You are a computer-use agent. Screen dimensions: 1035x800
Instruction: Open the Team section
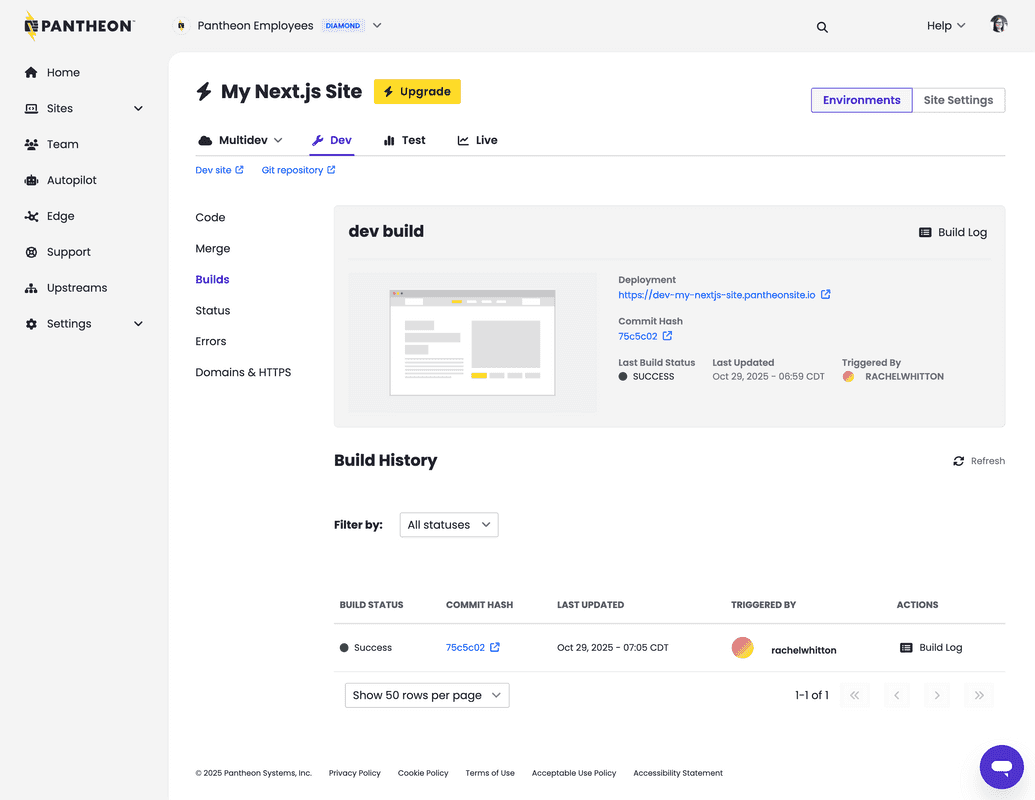click(63, 144)
